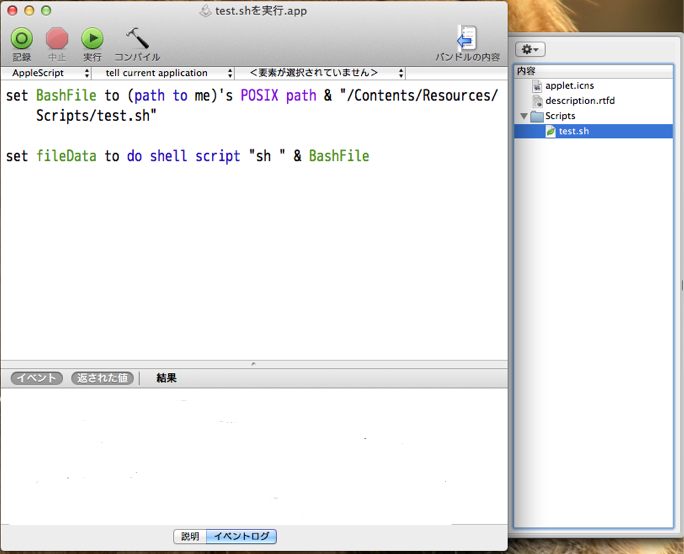Open the AppleScript language dropdown
Viewport: 684px width, 554px height.
46,73
